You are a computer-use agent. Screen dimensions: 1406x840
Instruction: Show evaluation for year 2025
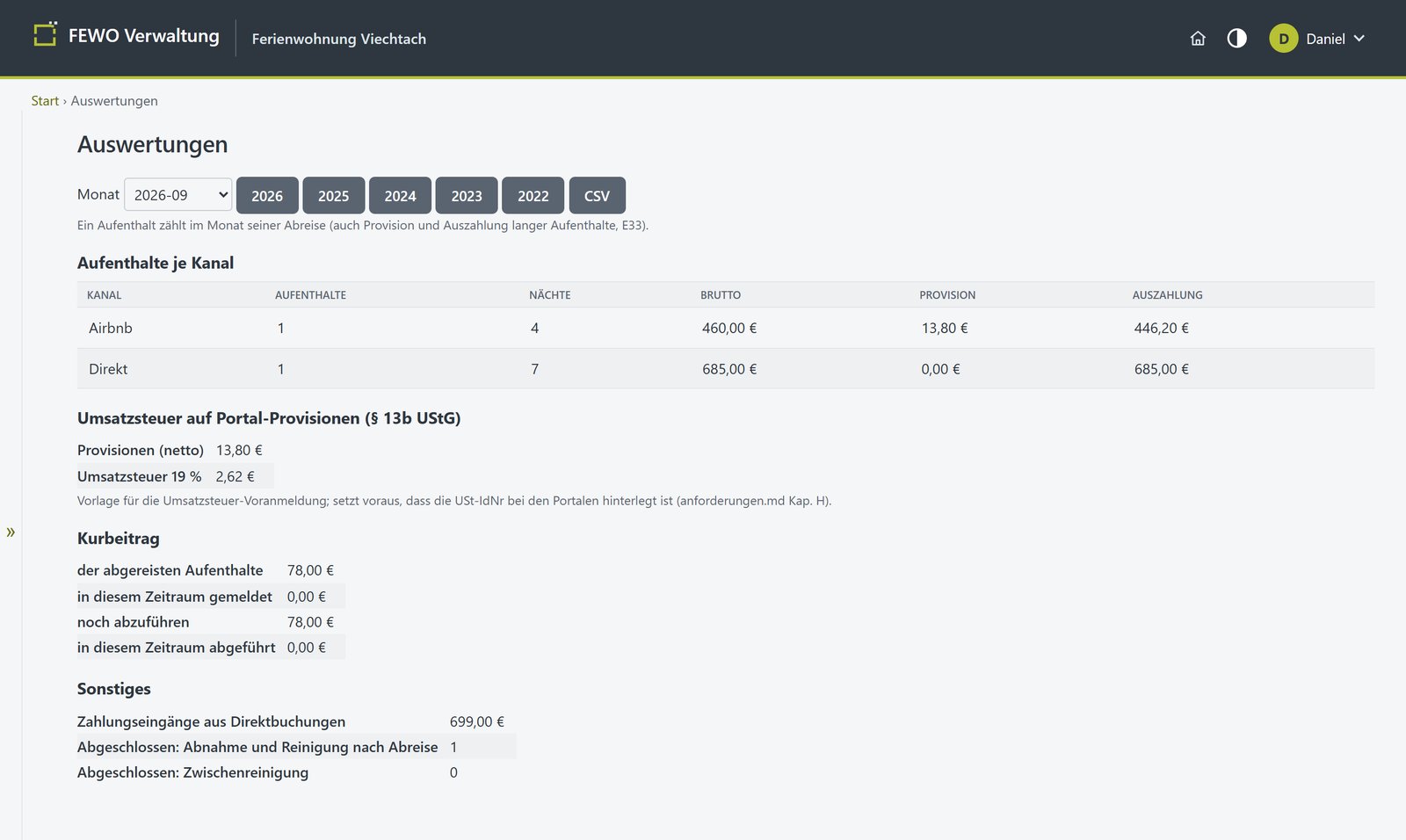334,195
